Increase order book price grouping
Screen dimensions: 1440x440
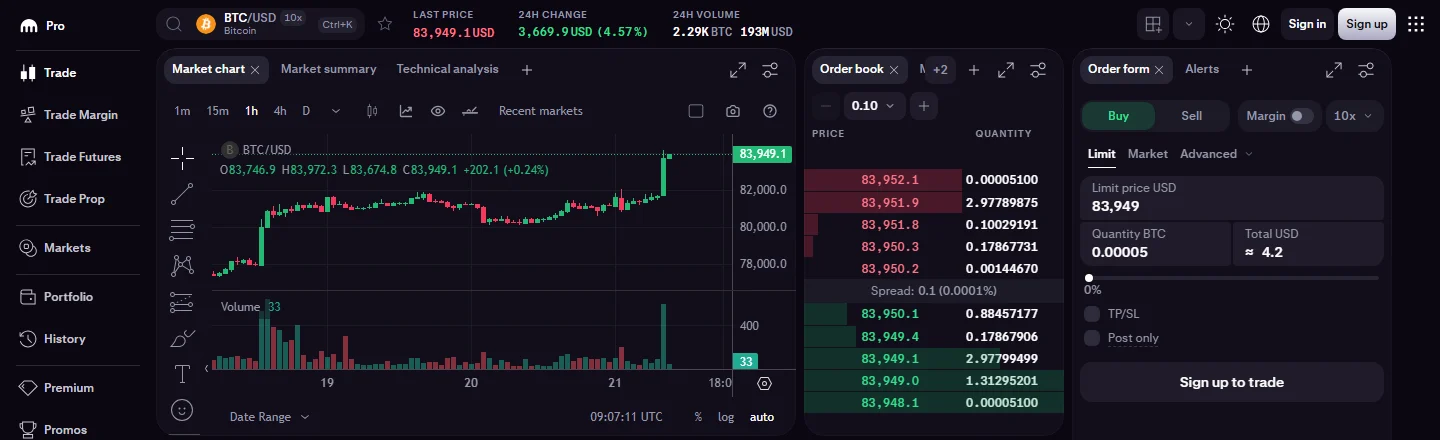point(924,105)
